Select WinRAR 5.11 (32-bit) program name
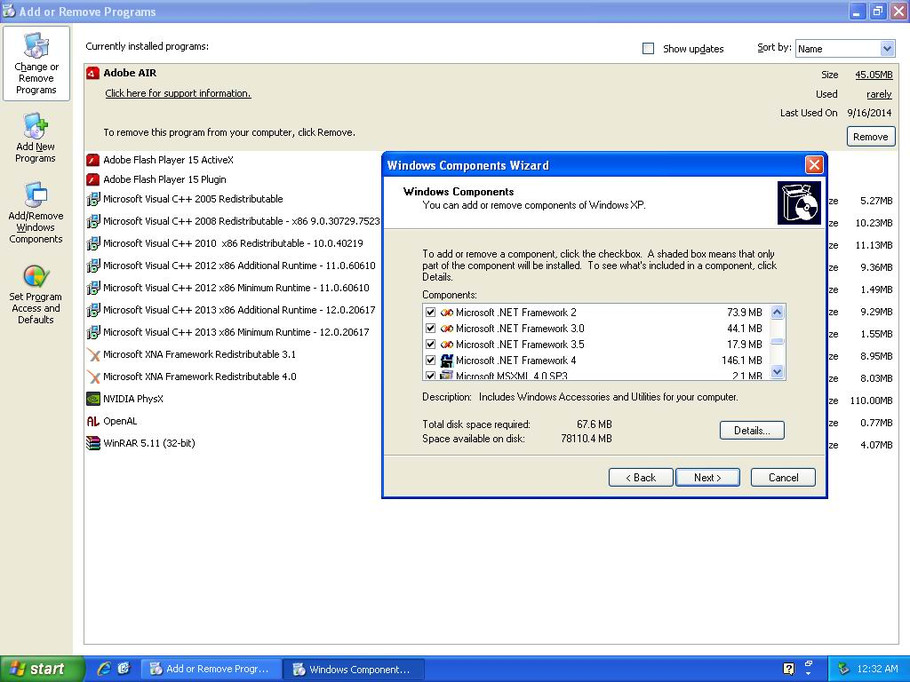Image resolution: width=910 pixels, height=682 pixels. tap(149, 443)
